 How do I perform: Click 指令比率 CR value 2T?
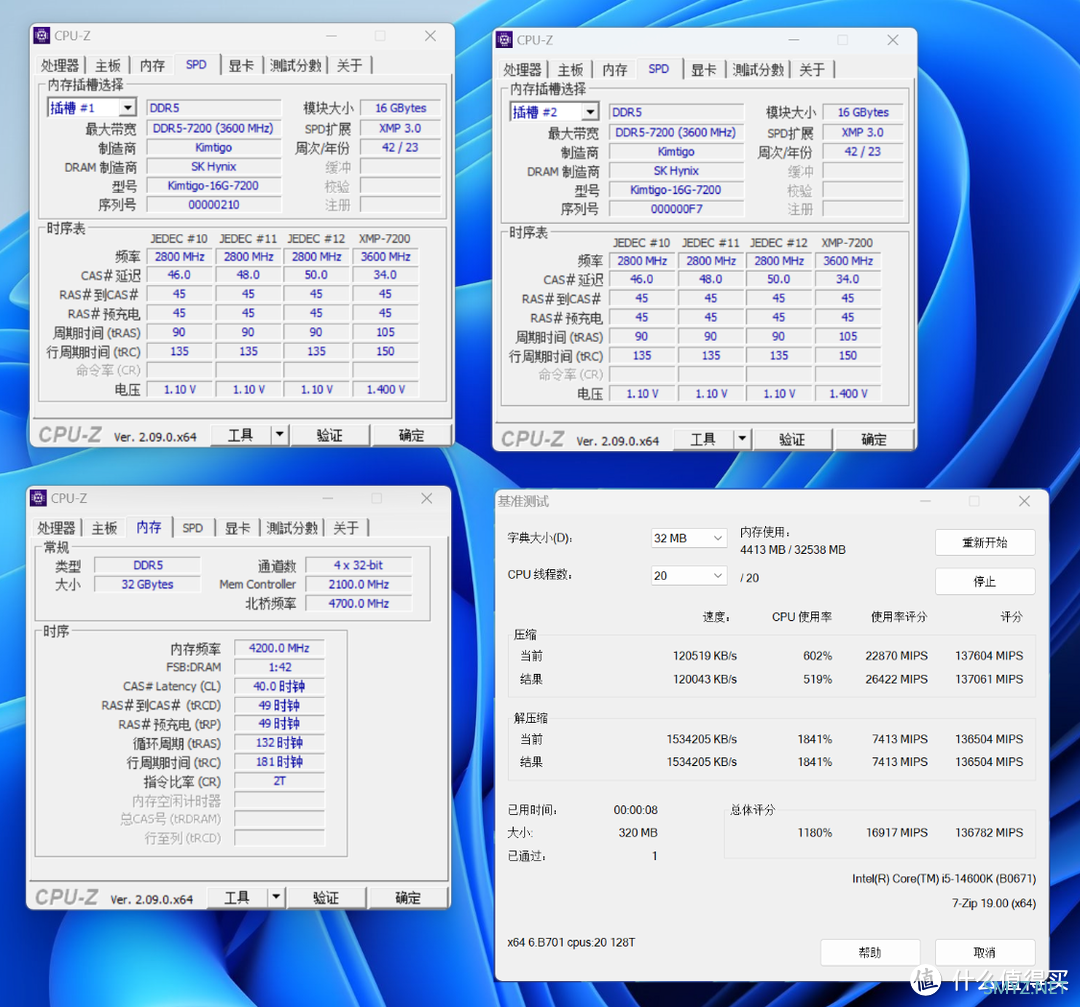point(279,780)
